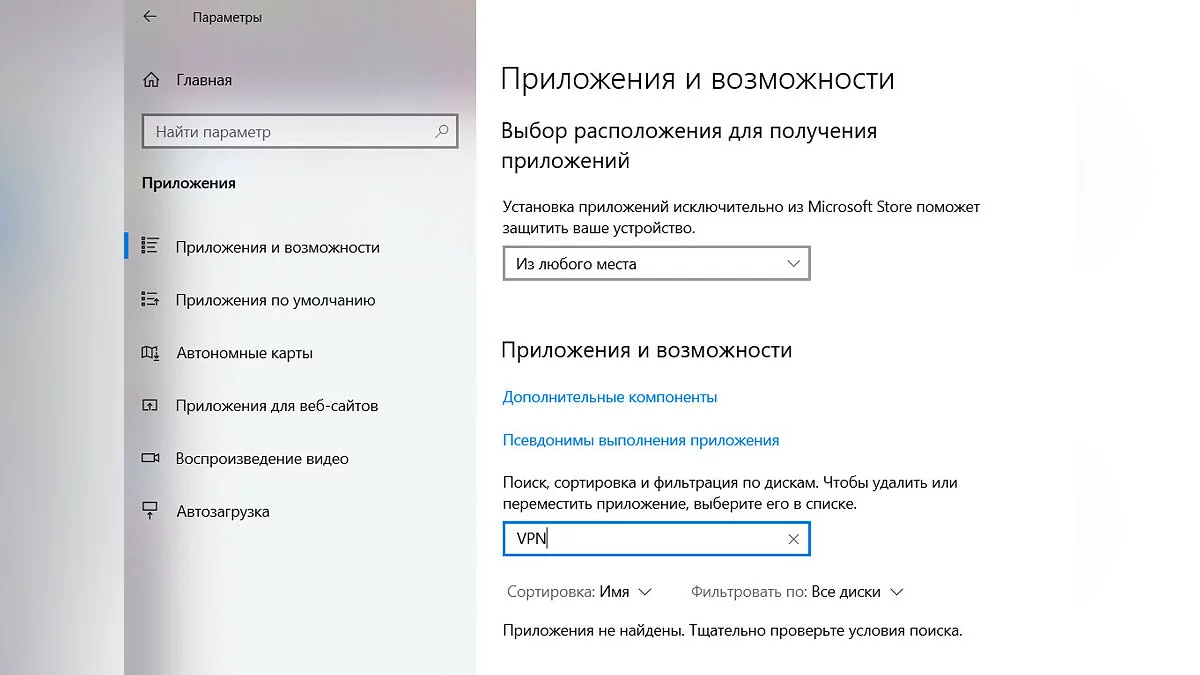
Task: Go back with the arrow icon
Action: 150,17
